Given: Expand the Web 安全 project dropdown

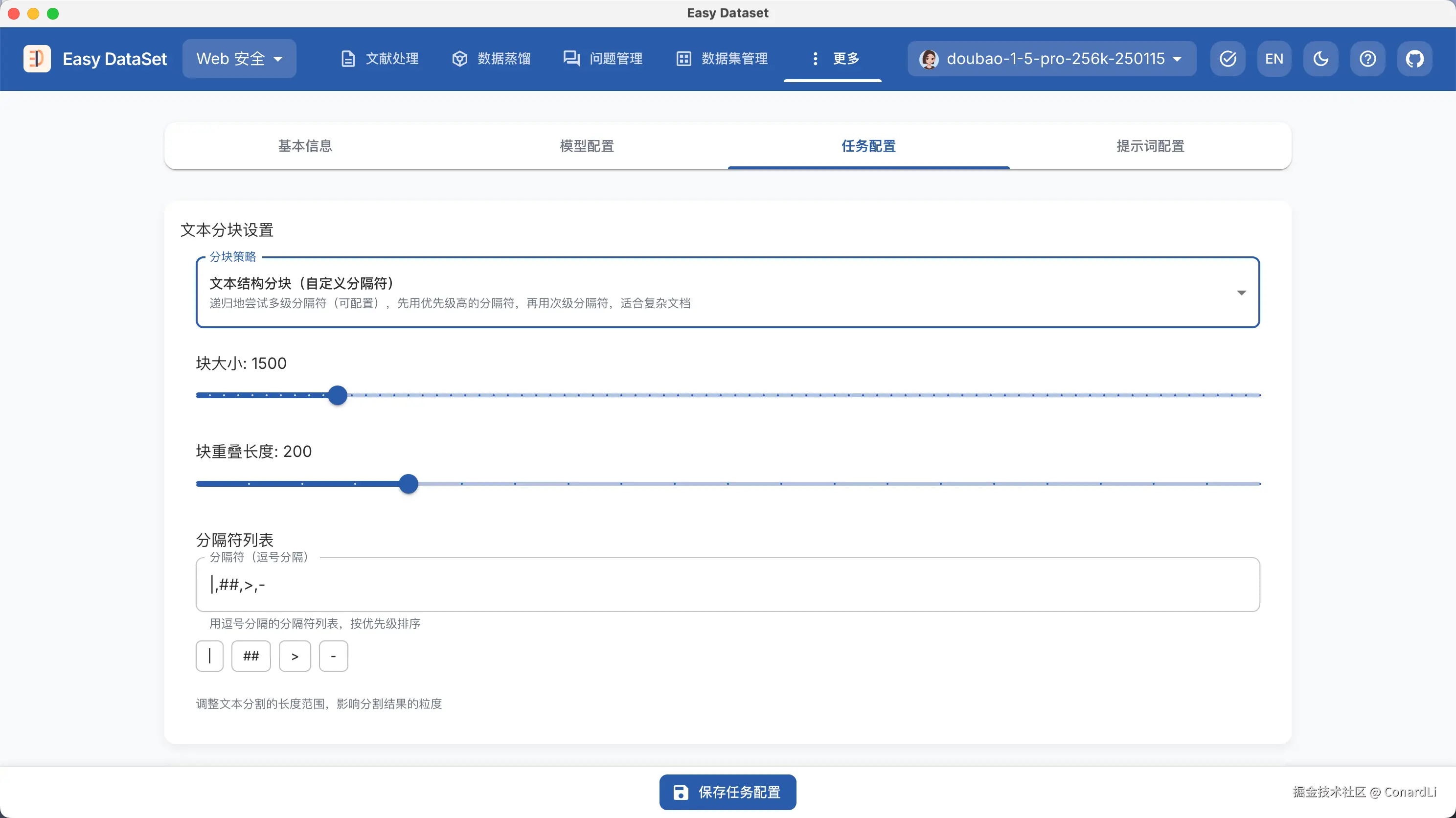Looking at the screenshot, I should pos(239,59).
